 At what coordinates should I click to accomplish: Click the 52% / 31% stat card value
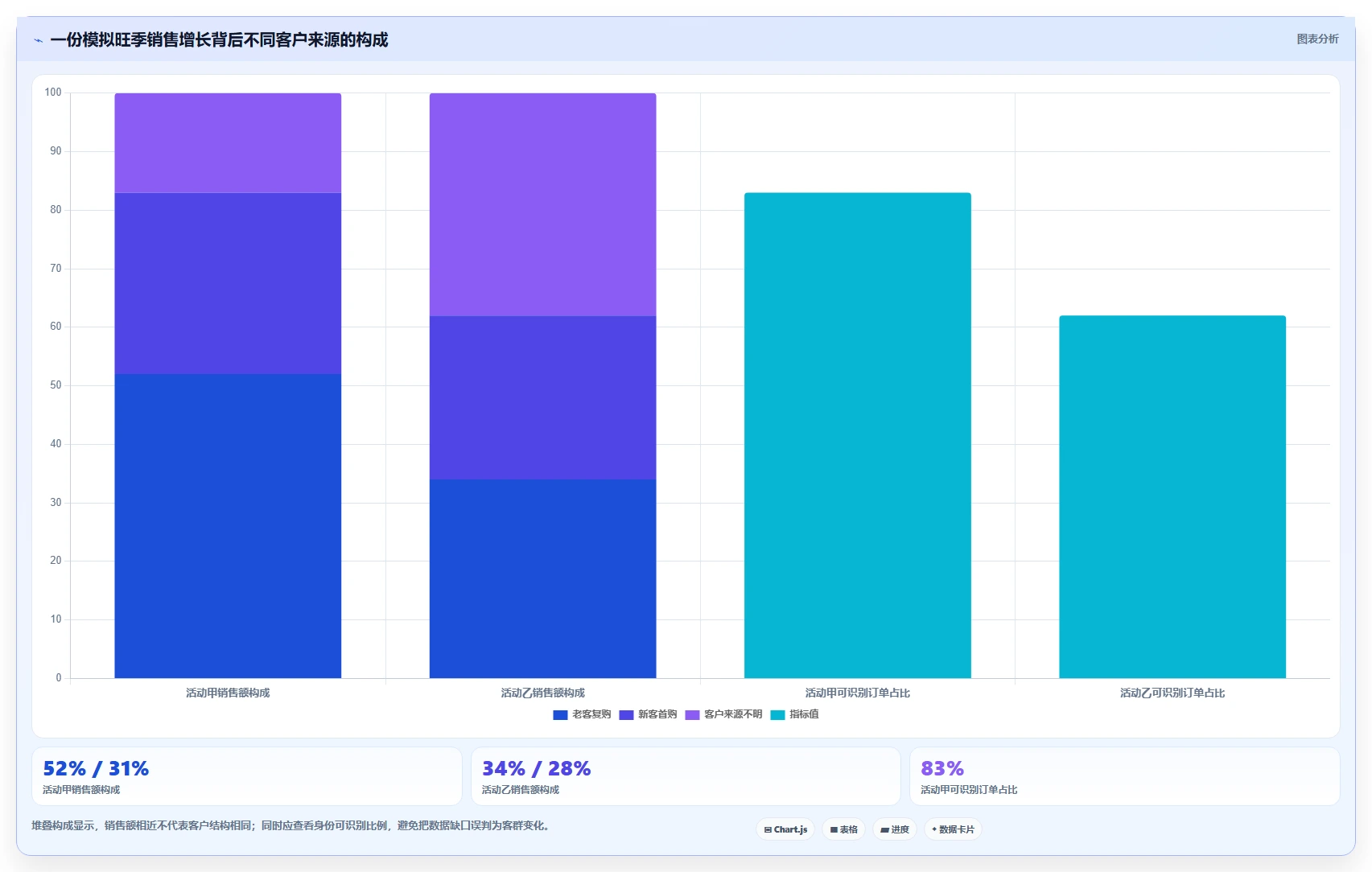96,769
